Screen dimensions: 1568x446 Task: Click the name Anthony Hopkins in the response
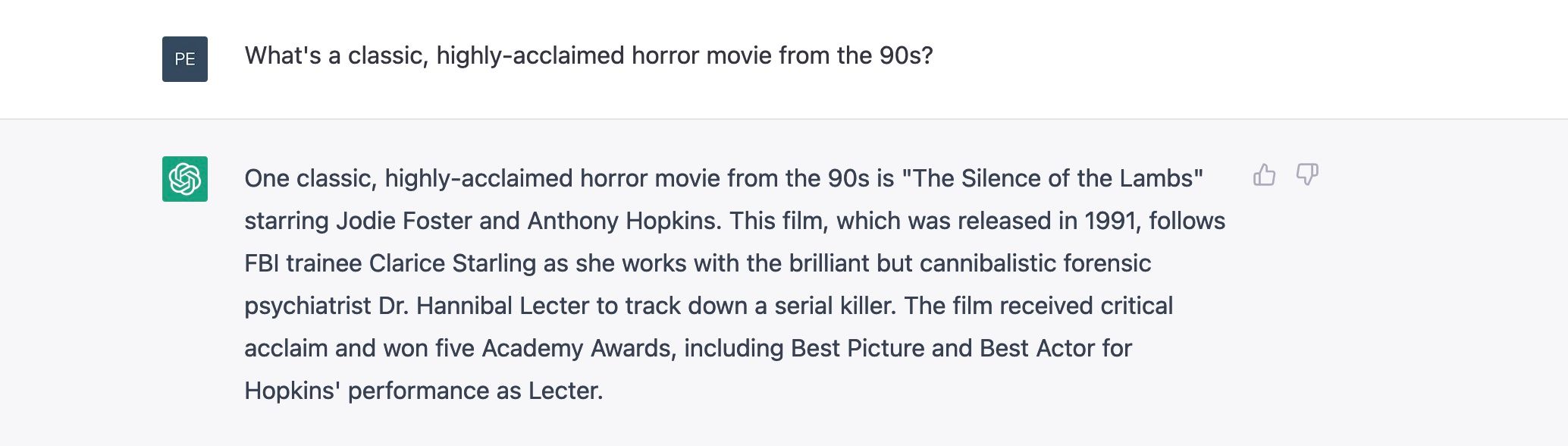click(x=622, y=221)
